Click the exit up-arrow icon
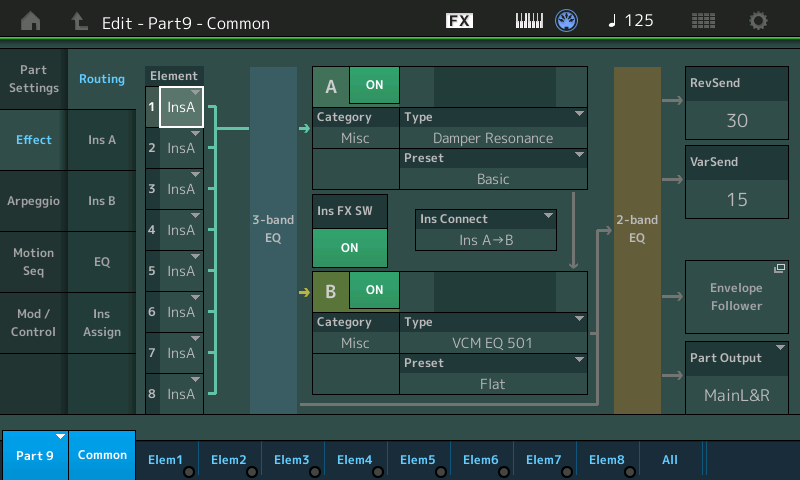This screenshot has height=480, width=800. [80, 21]
